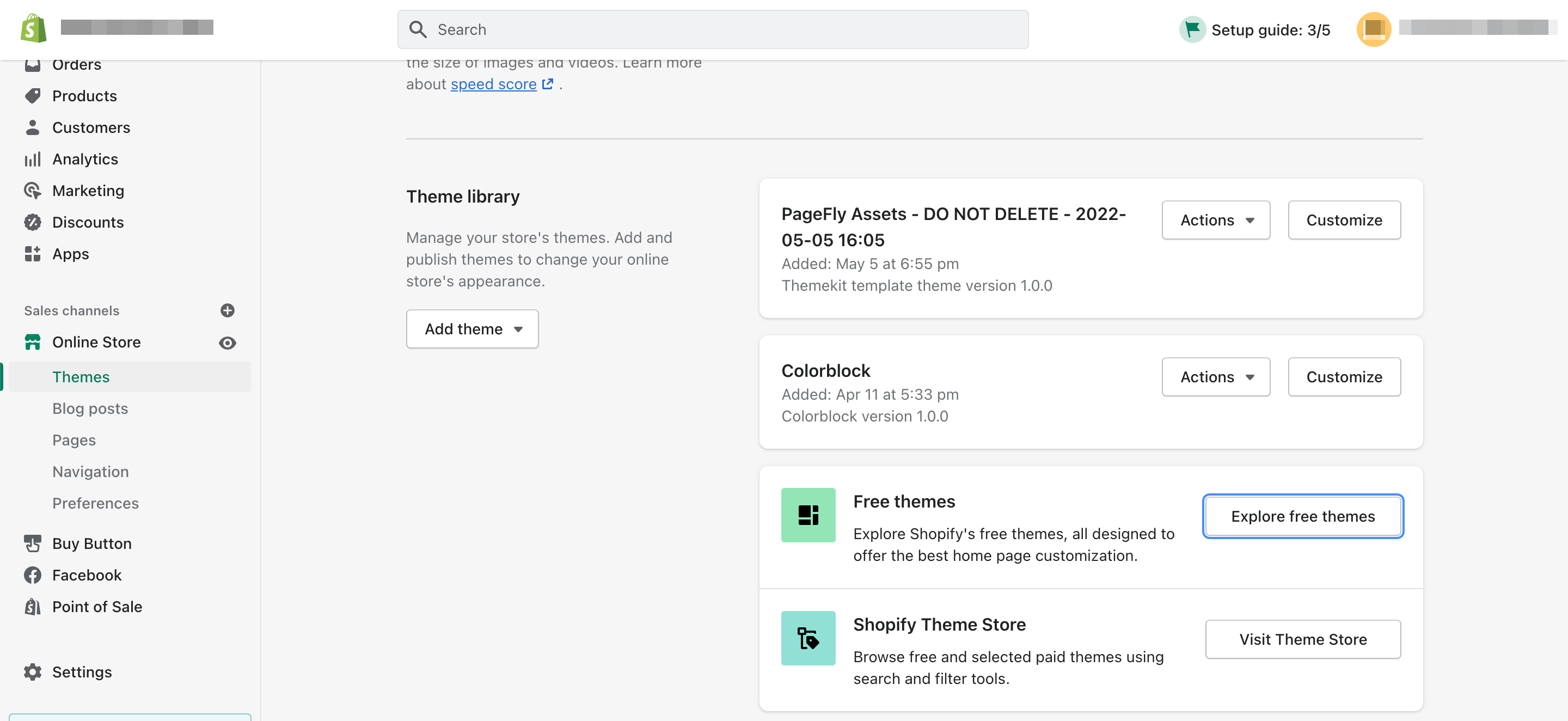Viewport: 1568px width, 721px height.
Task: Click the Discounts badge icon
Action: coord(32,222)
